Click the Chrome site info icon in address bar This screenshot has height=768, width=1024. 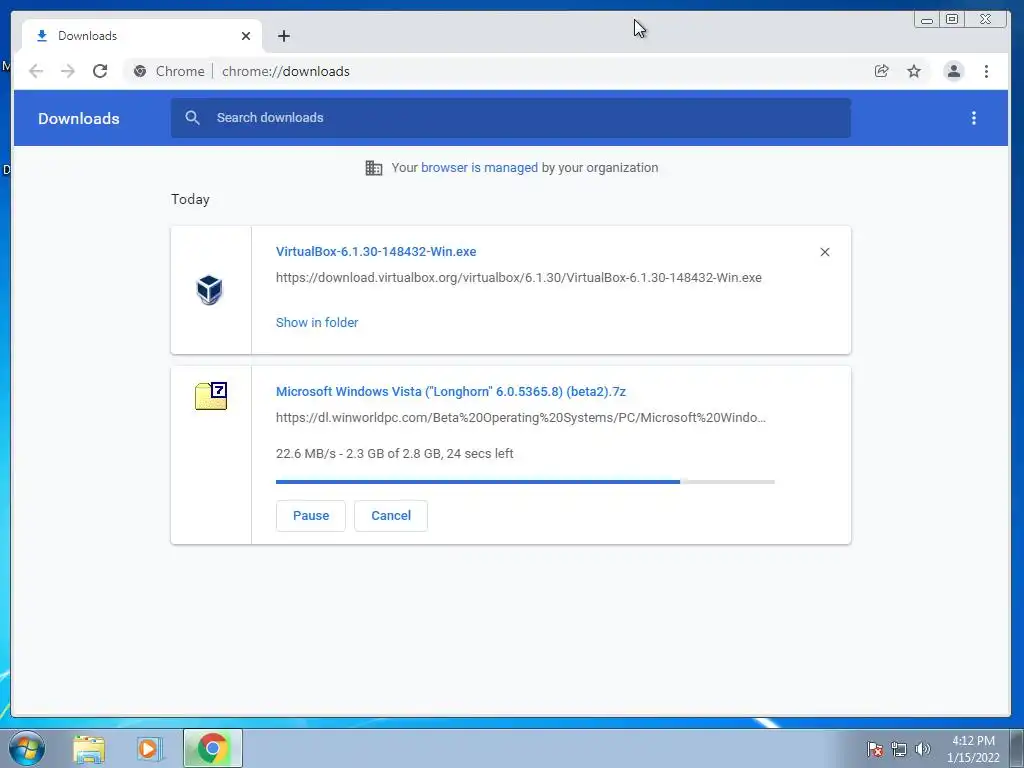[140, 71]
